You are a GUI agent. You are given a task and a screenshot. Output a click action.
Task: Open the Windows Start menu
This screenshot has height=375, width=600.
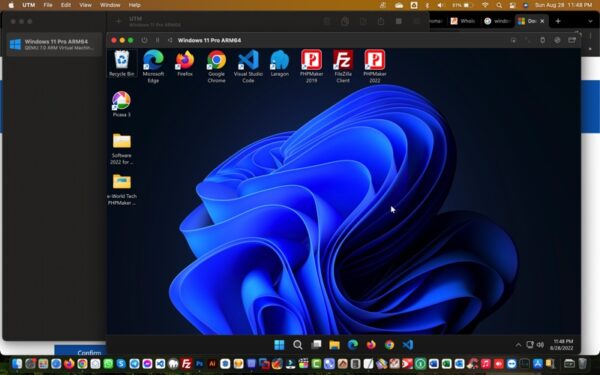coord(279,345)
